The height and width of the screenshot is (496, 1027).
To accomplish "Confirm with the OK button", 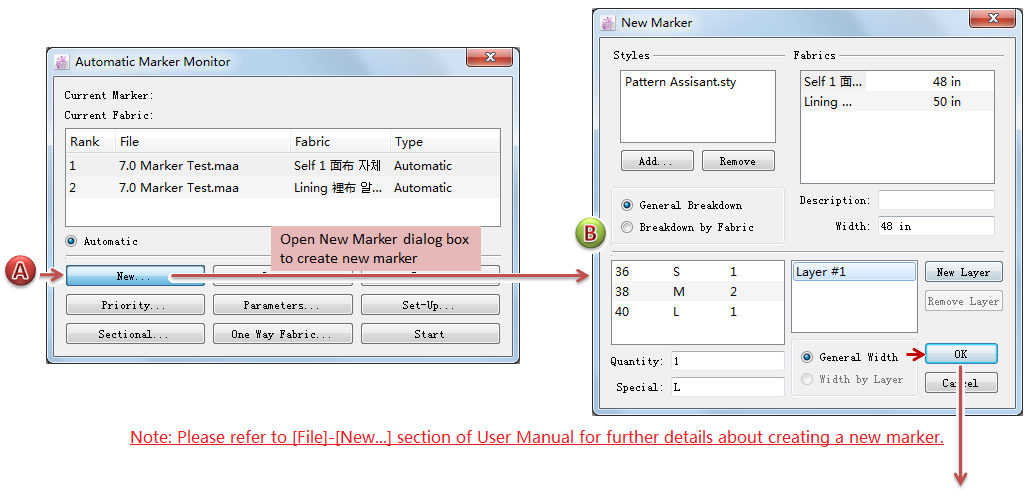I will pyautogui.click(x=960, y=354).
